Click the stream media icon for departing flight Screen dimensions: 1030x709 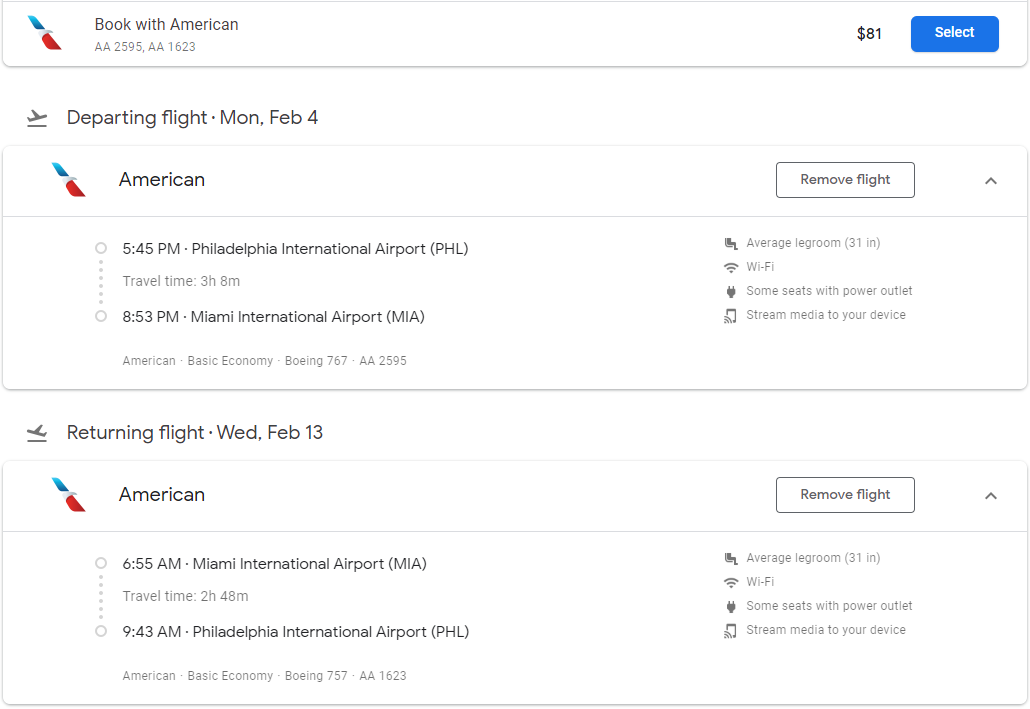pyautogui.click(x=731, y=315)
